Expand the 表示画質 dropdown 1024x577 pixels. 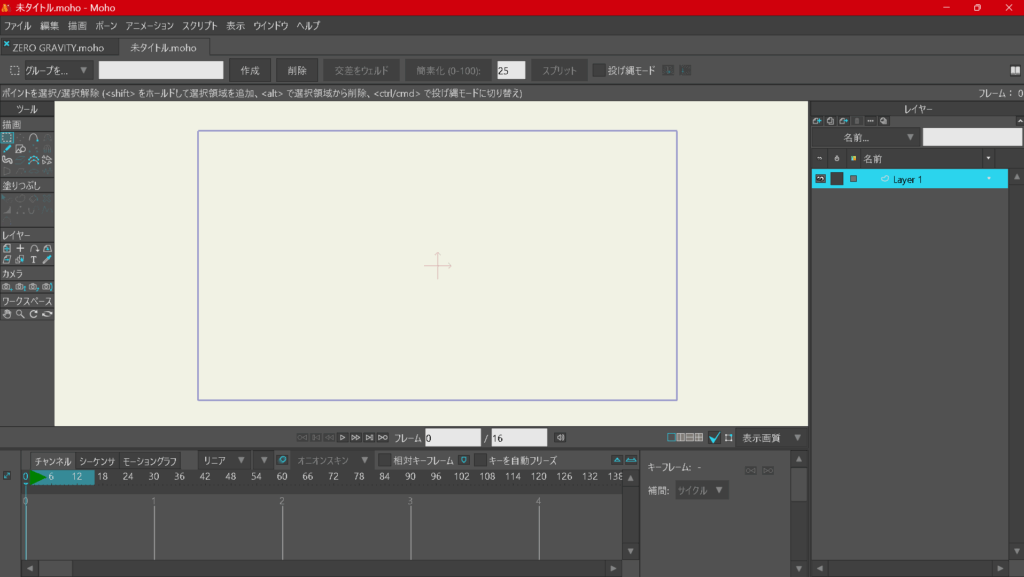(770, 438)
